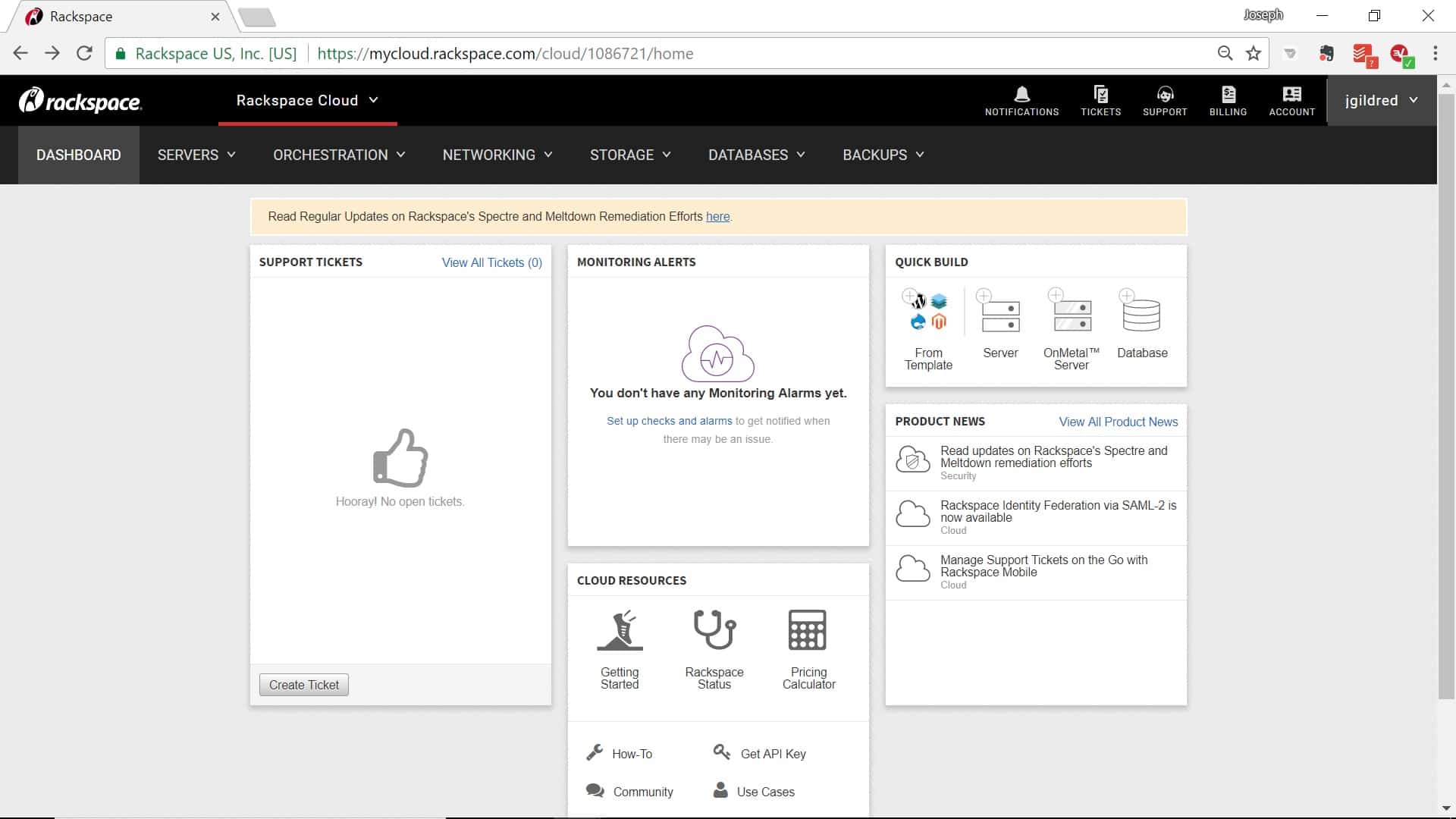
Task: Click the Rackspace logo
Action: [80, 100]
